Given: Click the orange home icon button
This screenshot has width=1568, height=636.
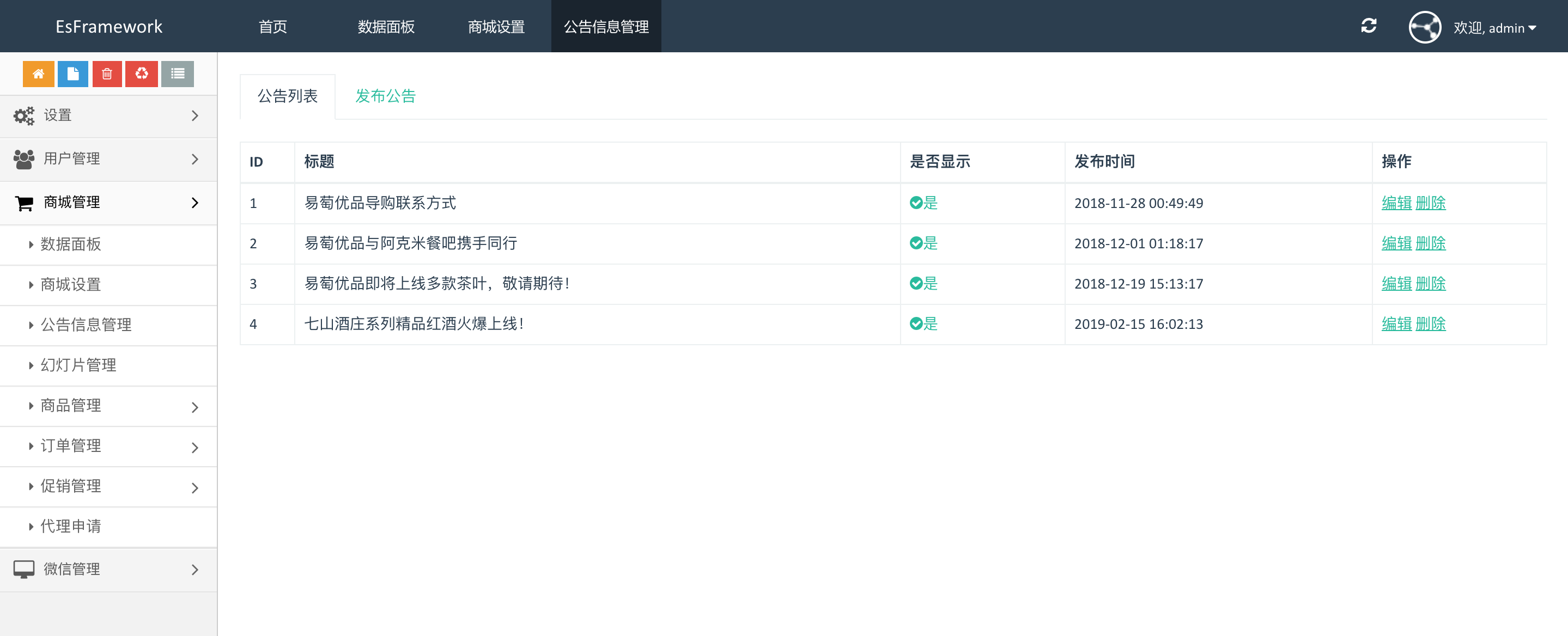Looking at the screenshot, I should (x=38, y=74).
